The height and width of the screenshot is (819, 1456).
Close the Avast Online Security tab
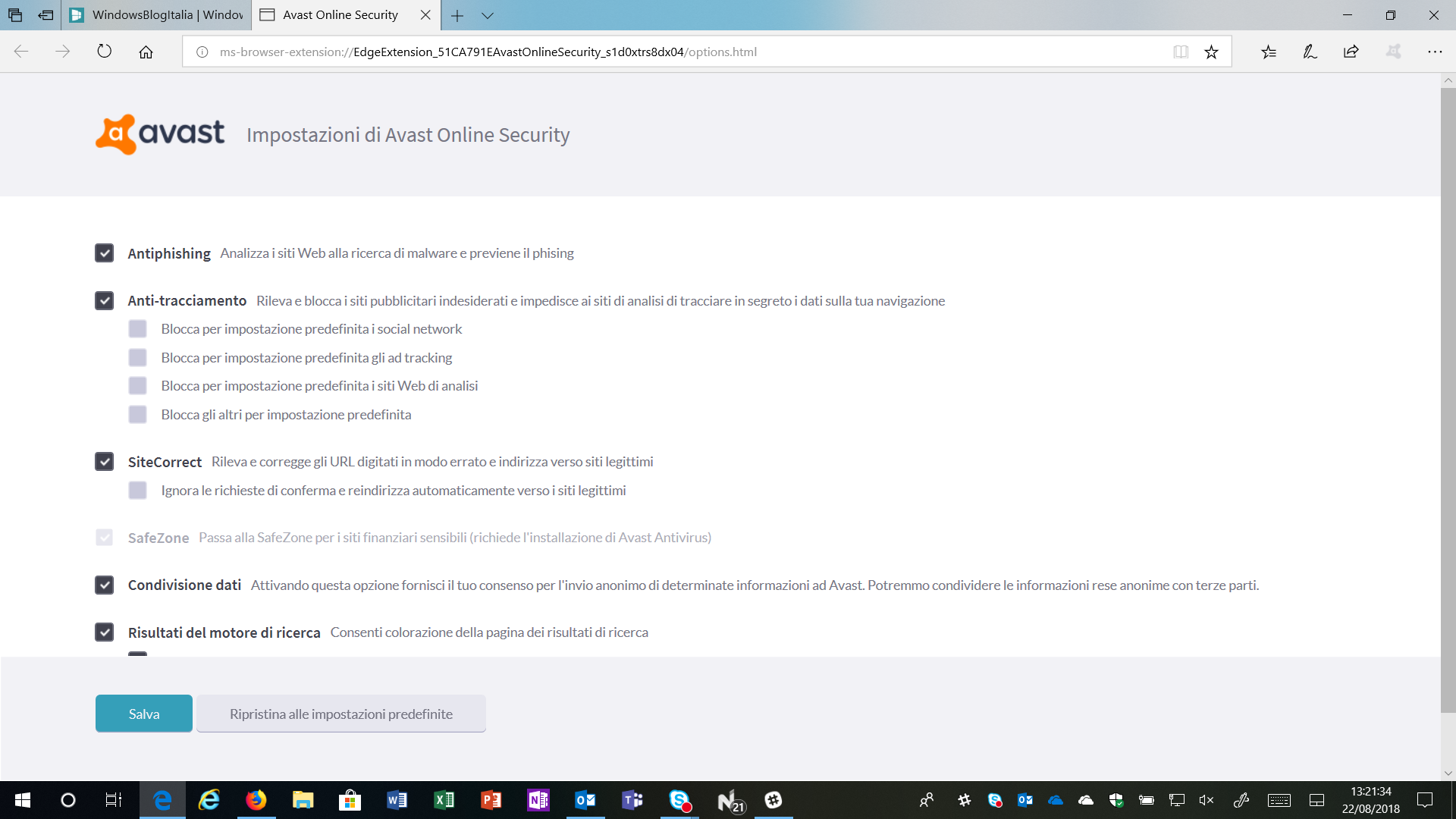click(x=425, y=15)
